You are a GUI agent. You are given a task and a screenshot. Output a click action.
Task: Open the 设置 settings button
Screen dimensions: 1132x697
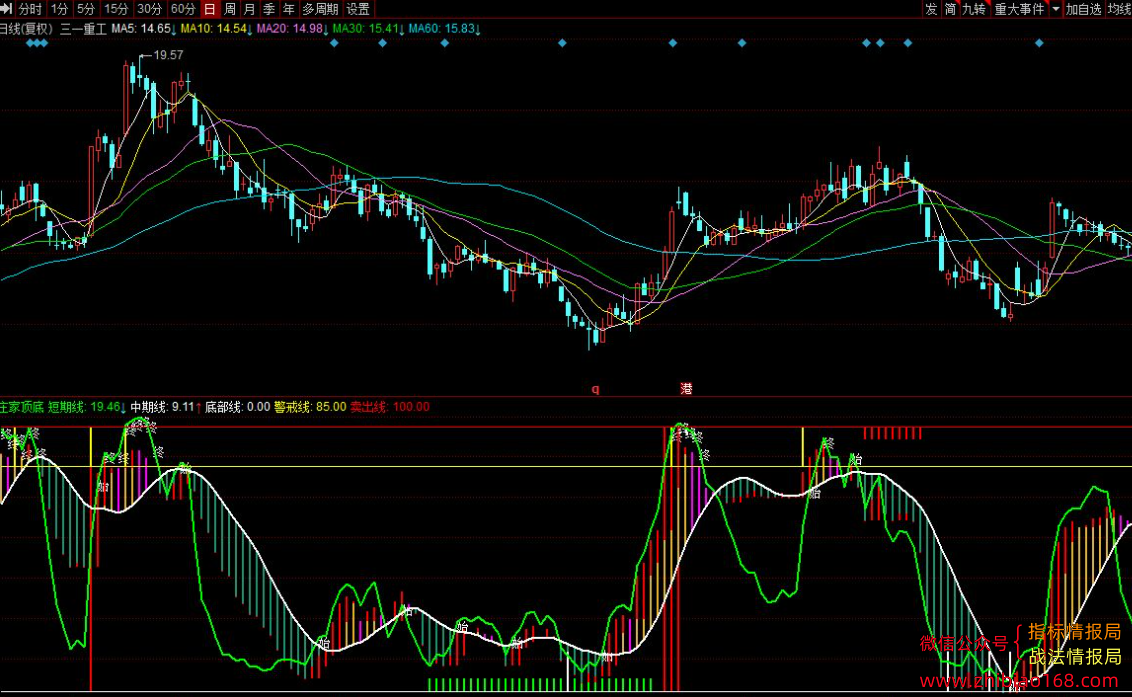click(x=358, y=9)
